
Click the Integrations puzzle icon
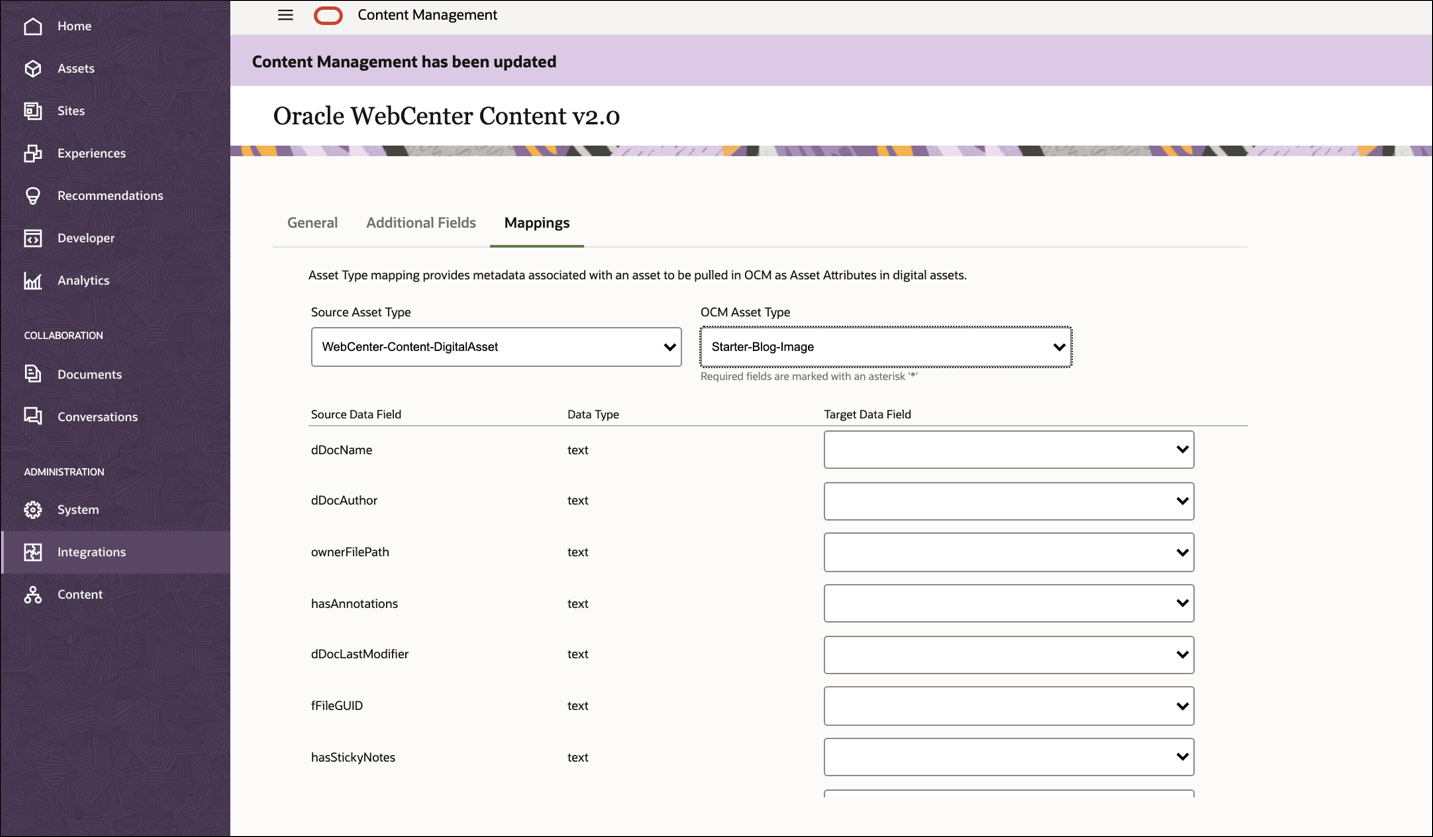(x=33, y=552)
